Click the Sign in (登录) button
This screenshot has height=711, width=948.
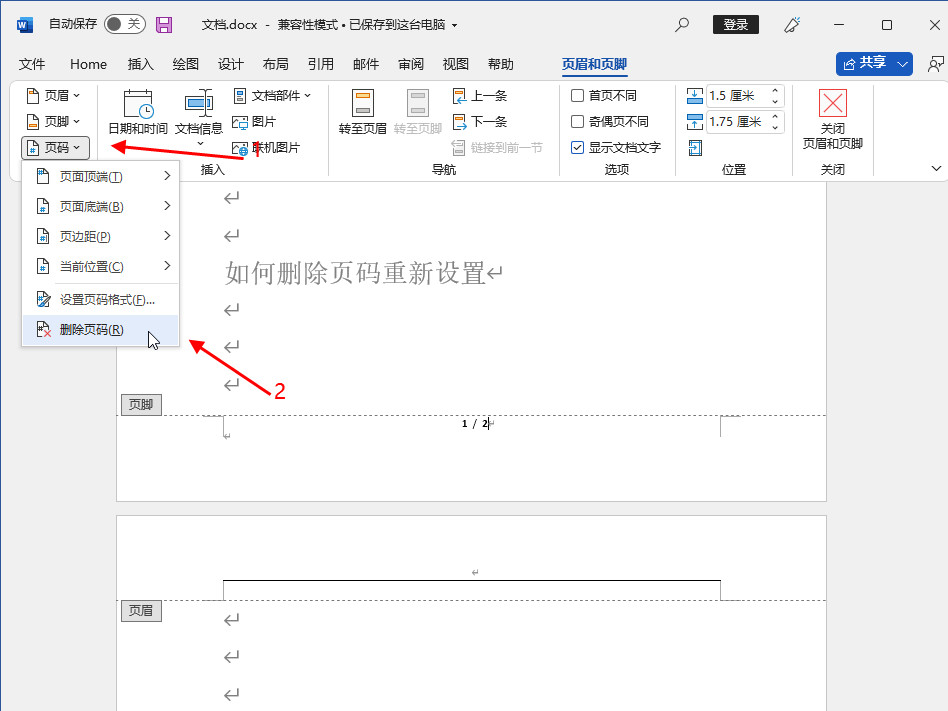point(735,24)
